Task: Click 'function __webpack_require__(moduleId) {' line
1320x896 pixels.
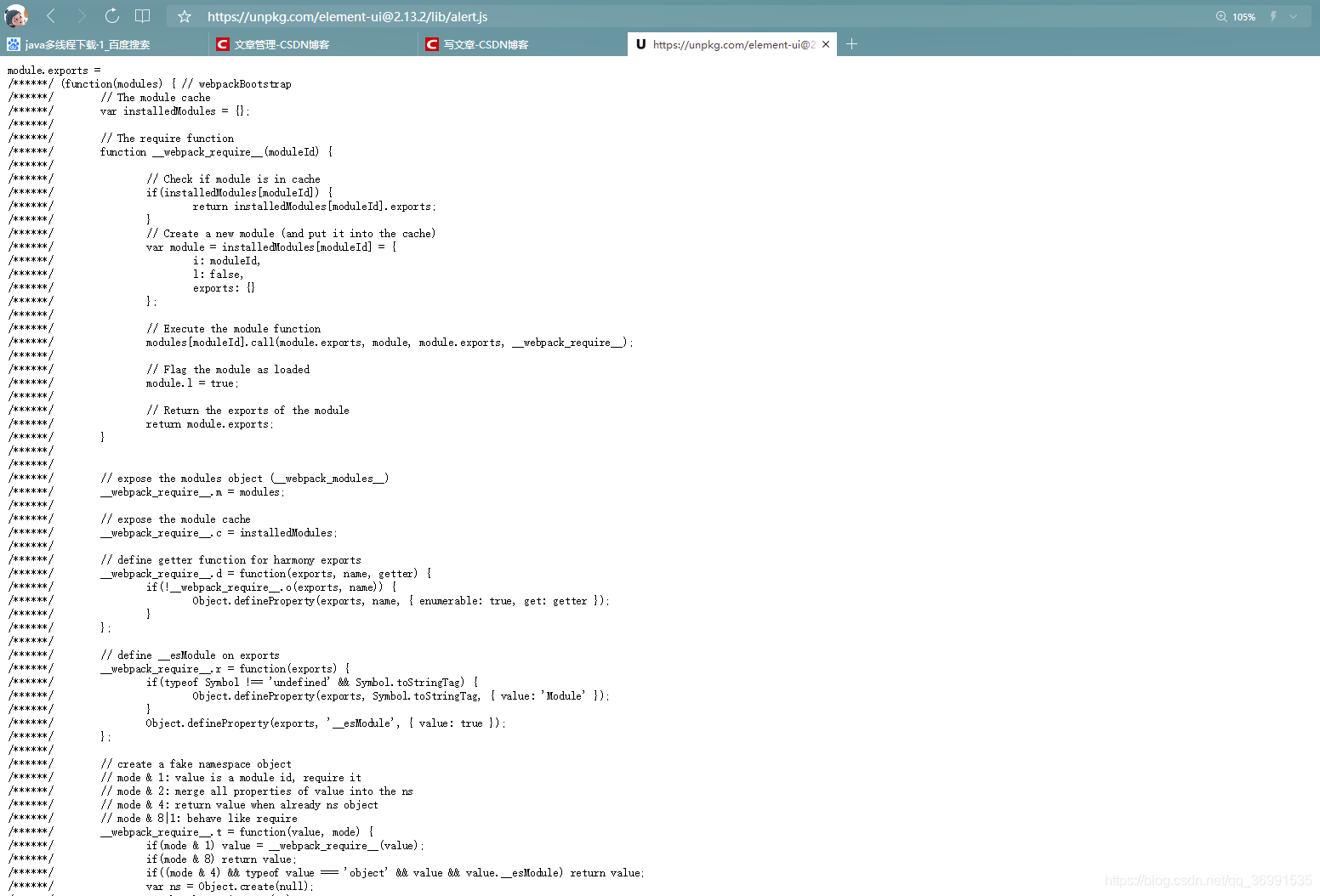Action: click(x=217, y=152)
